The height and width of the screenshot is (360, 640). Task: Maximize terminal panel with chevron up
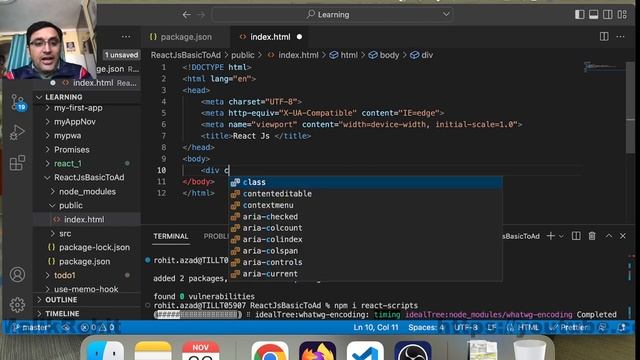(x=609, y=236)
